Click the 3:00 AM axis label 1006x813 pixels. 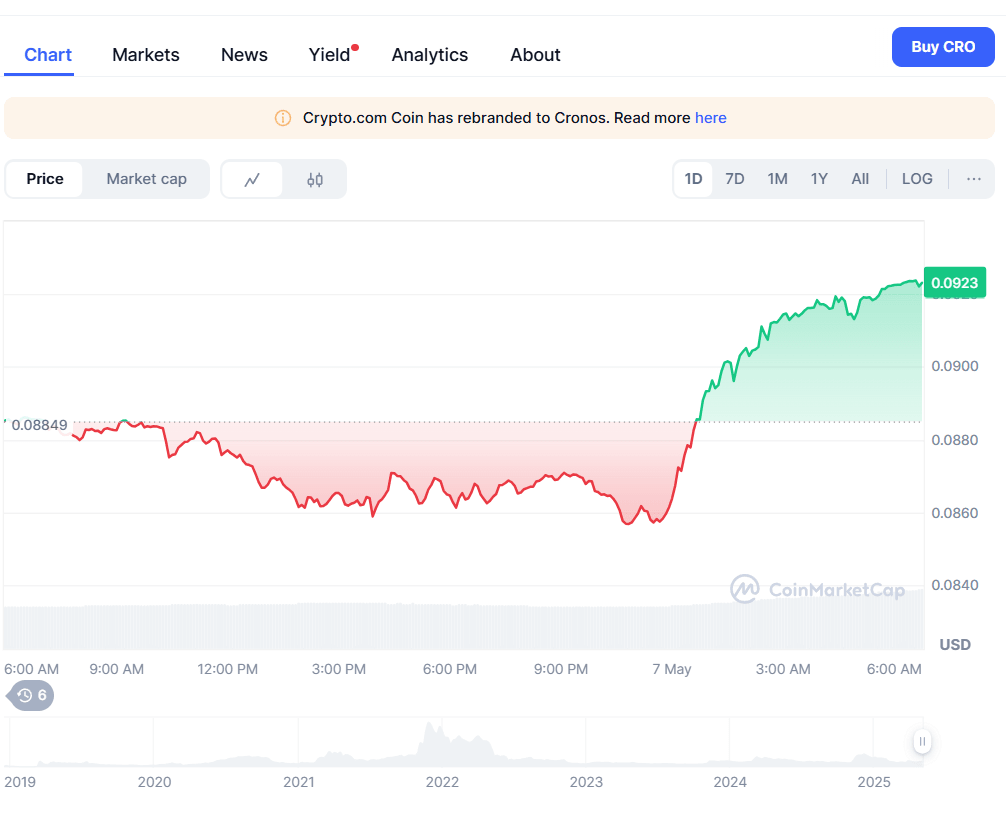point(783,669)
